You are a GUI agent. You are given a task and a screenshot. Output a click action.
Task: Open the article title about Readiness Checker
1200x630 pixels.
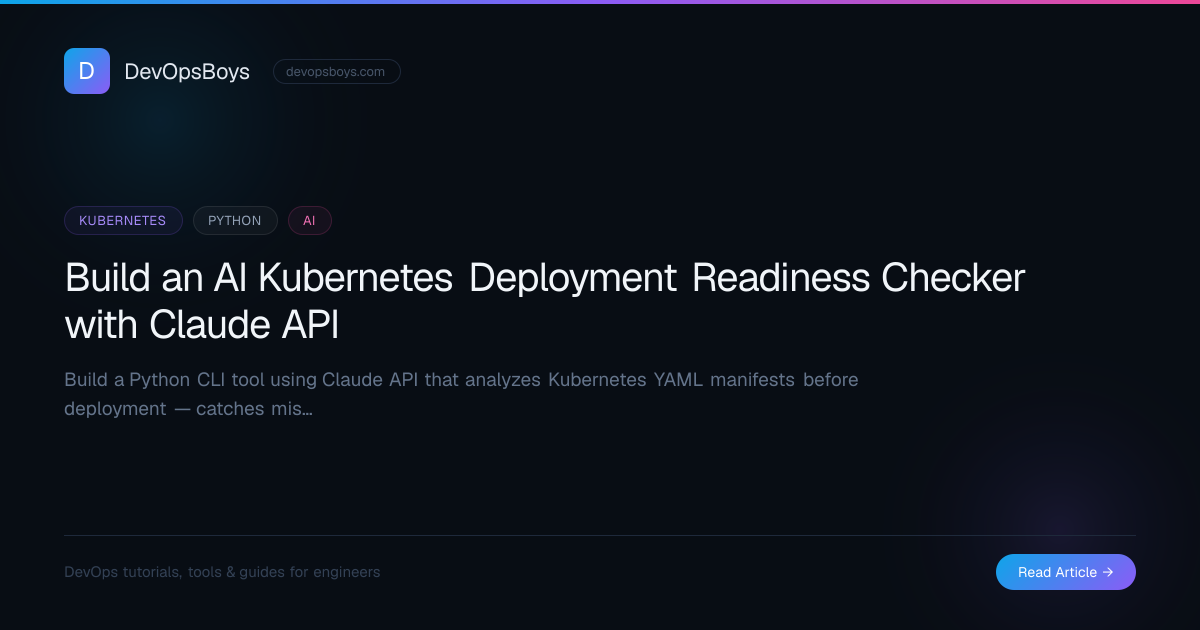click(x=545, y=301)
